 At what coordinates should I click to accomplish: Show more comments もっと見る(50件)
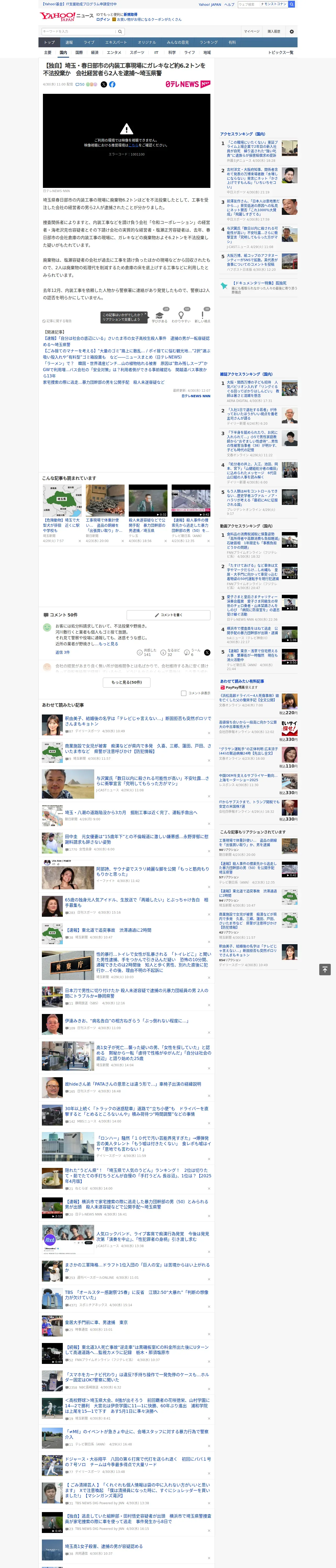point(127,682)
